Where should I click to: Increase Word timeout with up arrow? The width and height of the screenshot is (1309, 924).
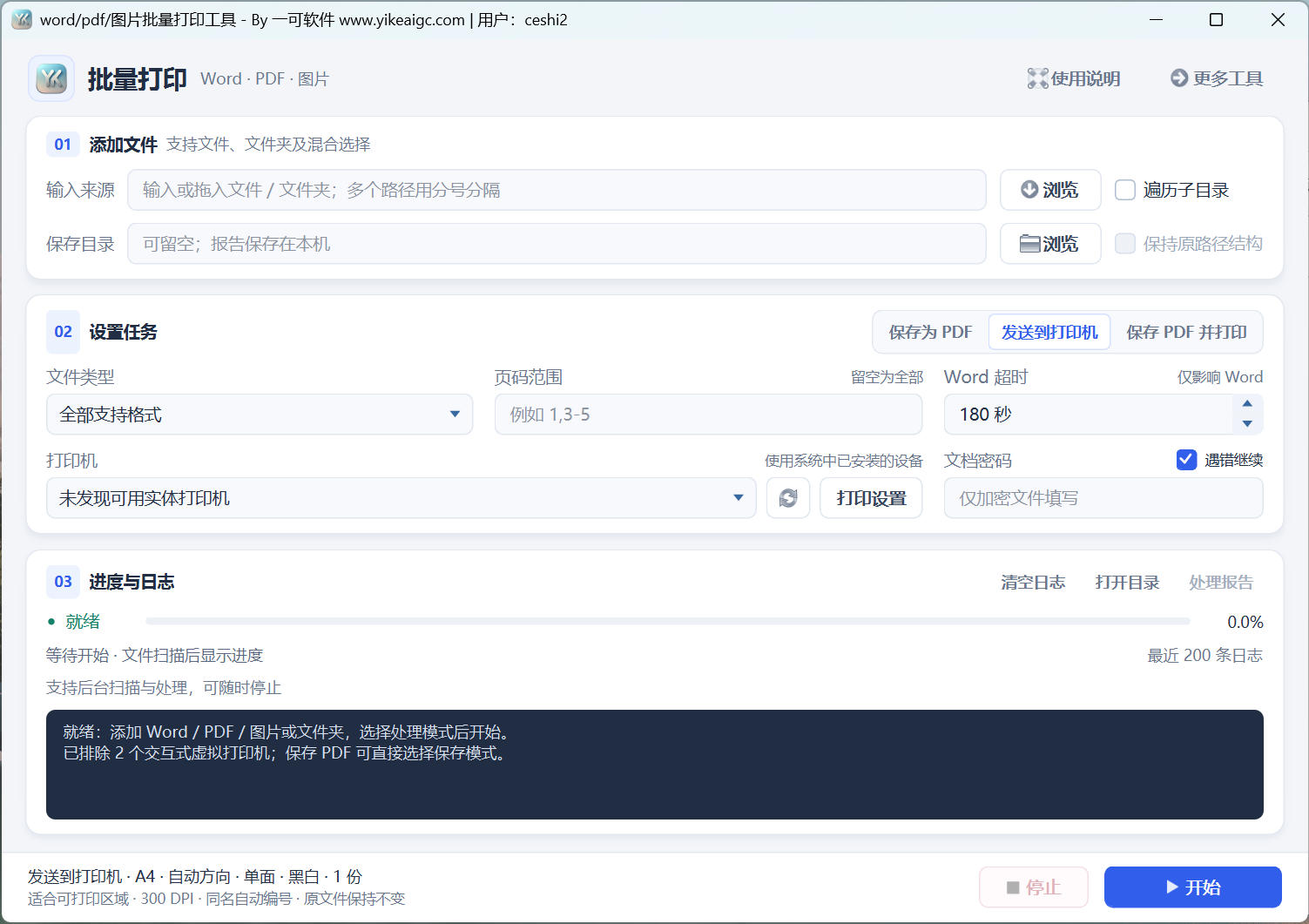click(1247, 404)
